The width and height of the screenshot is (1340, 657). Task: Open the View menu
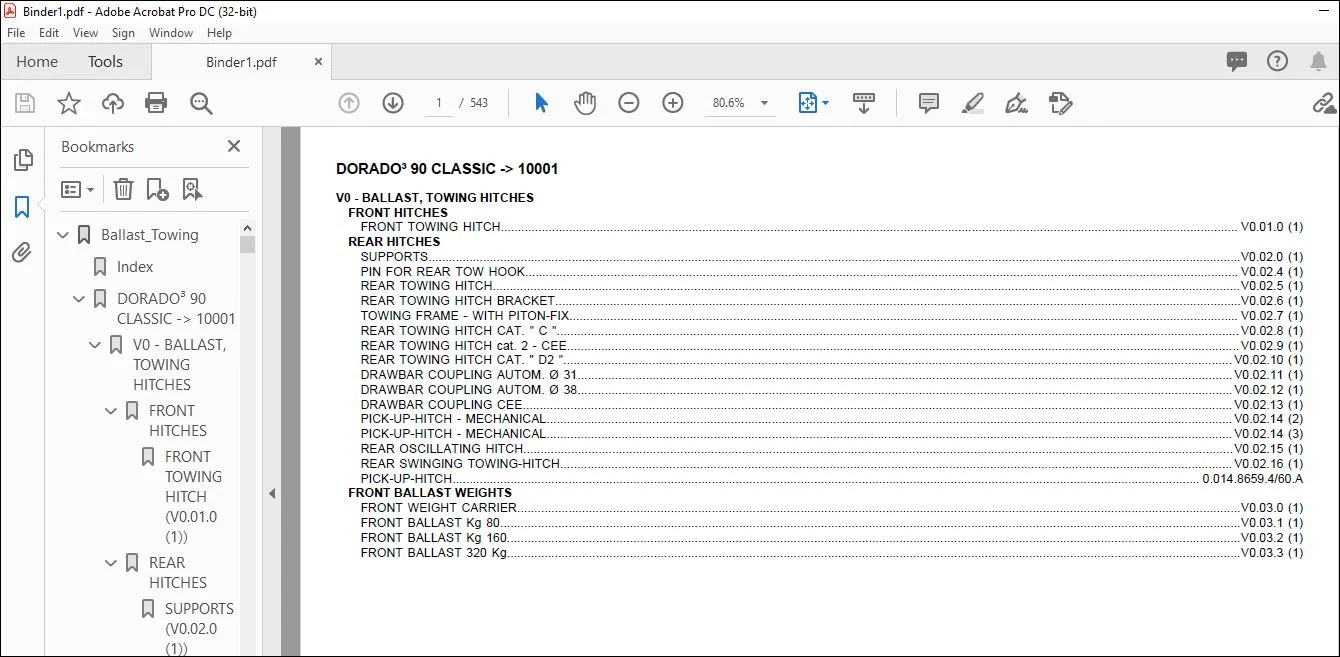point(85,33)
